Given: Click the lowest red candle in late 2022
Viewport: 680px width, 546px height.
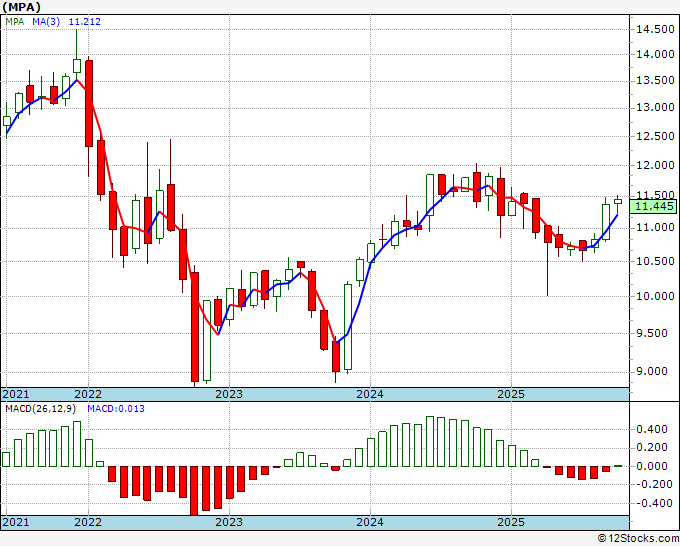Looking at the screenshot, I should click(195, 327).
